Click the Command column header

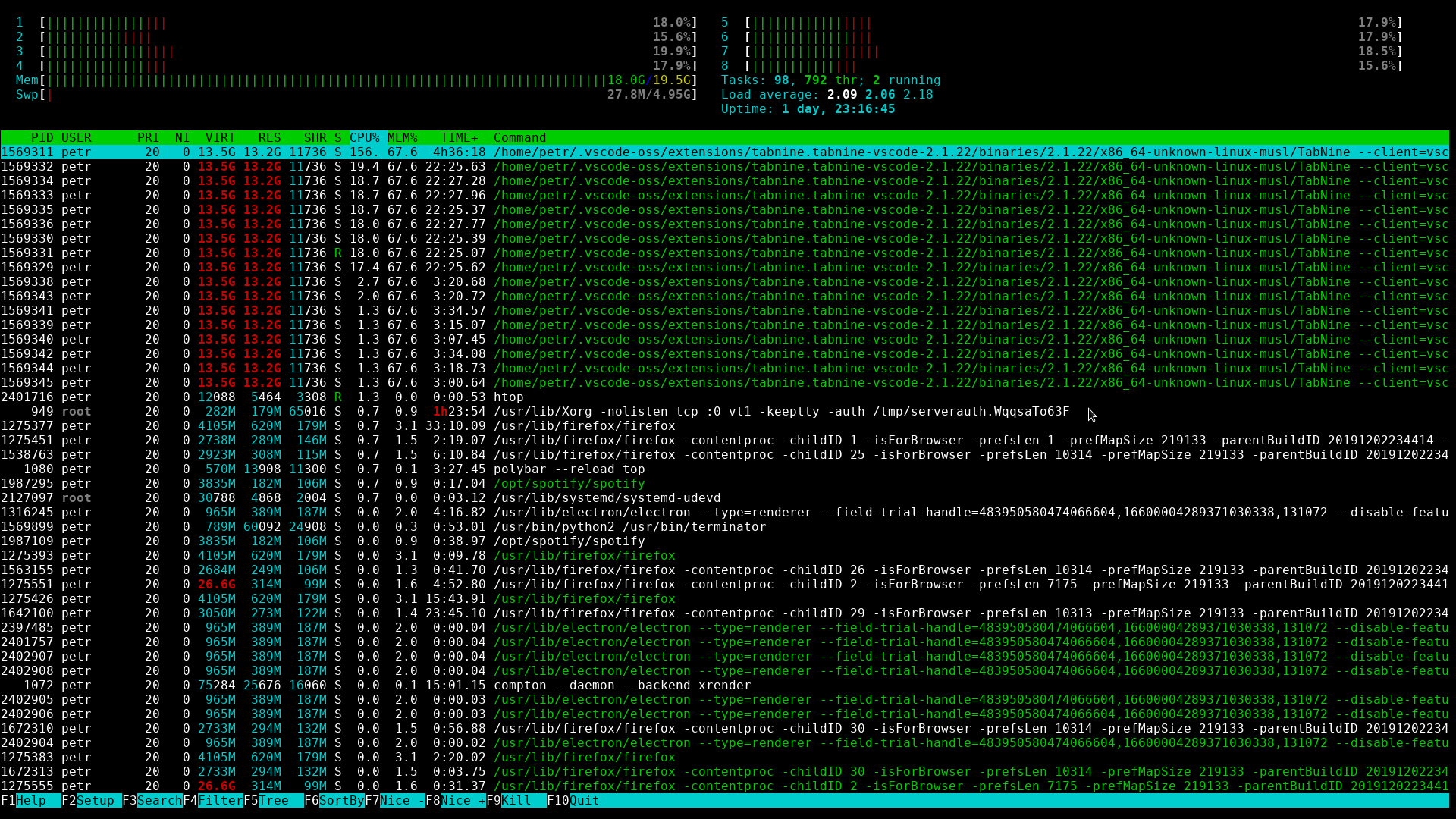pyautogui.click(x=519, y=138)
